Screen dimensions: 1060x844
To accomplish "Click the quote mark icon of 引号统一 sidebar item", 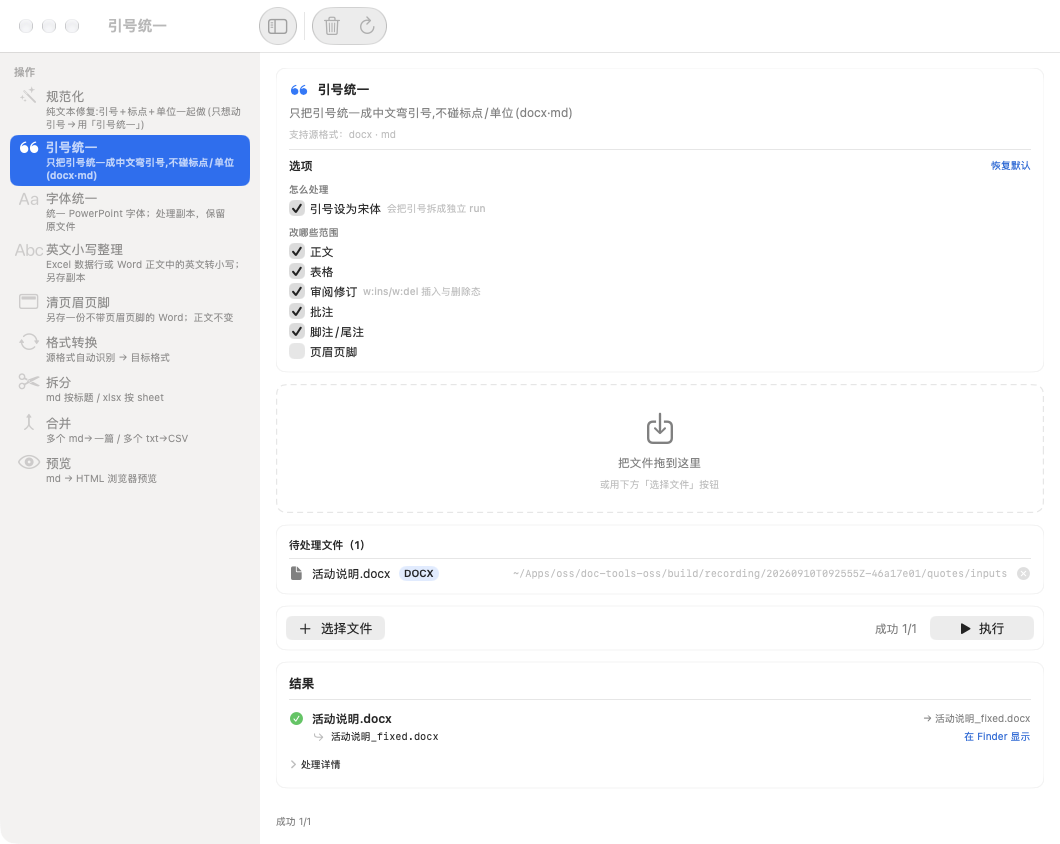I will (29, 147).
